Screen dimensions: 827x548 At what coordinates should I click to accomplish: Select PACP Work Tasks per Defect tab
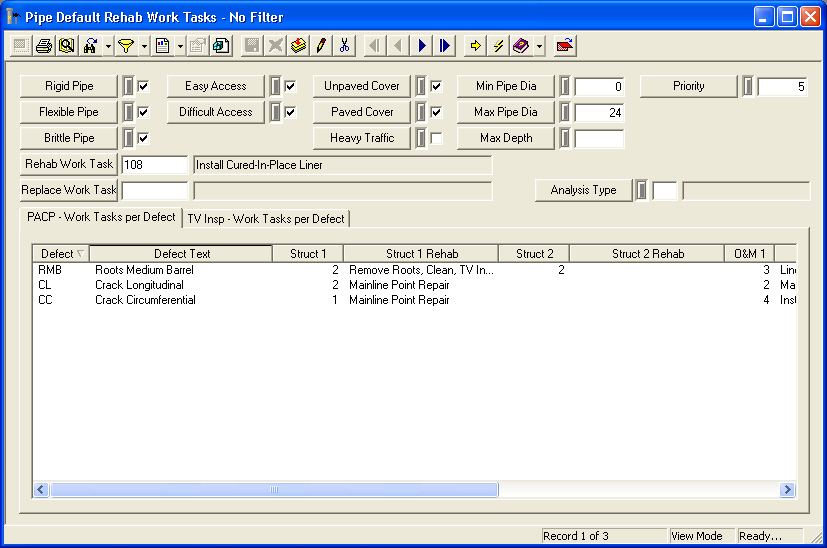pos(101,217)
